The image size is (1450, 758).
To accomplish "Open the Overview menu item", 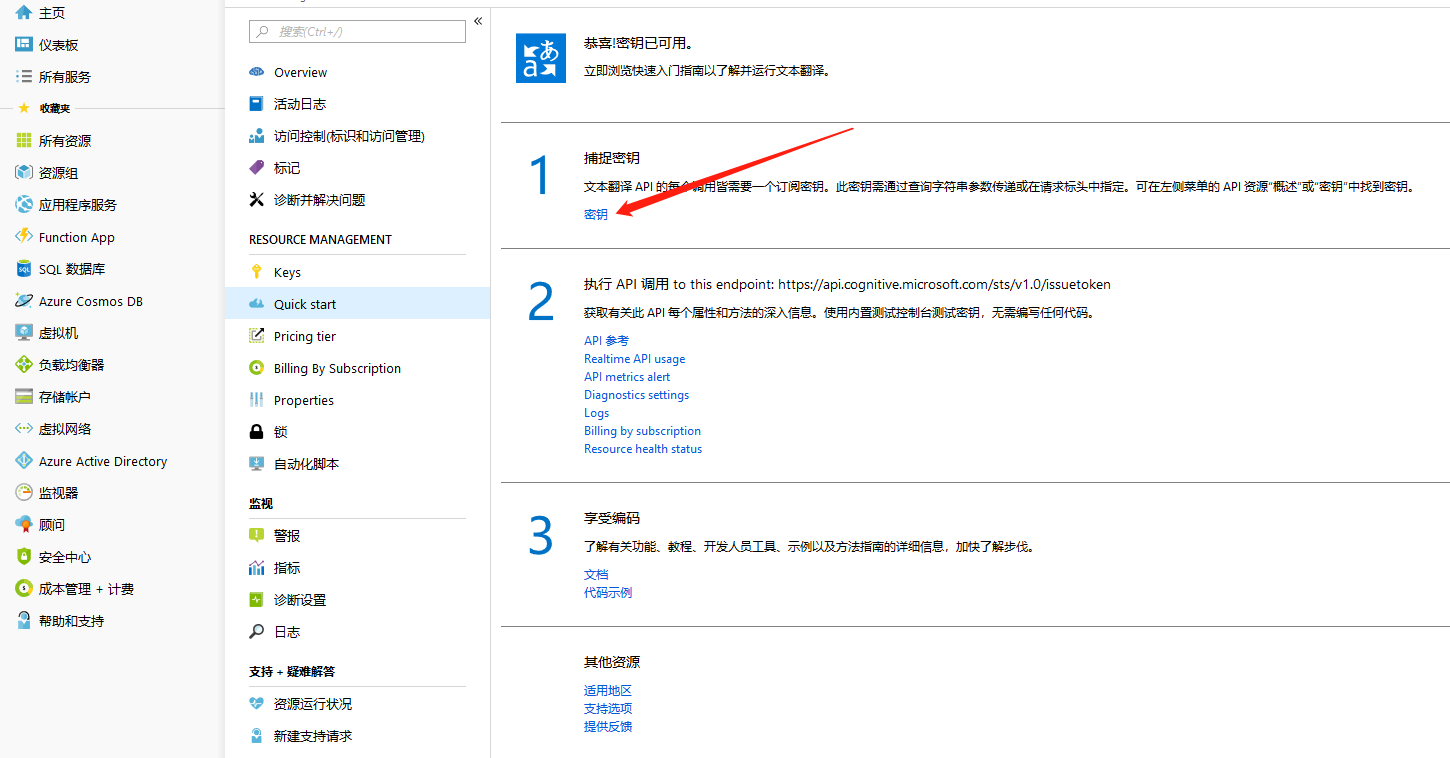I will point(357,72).
